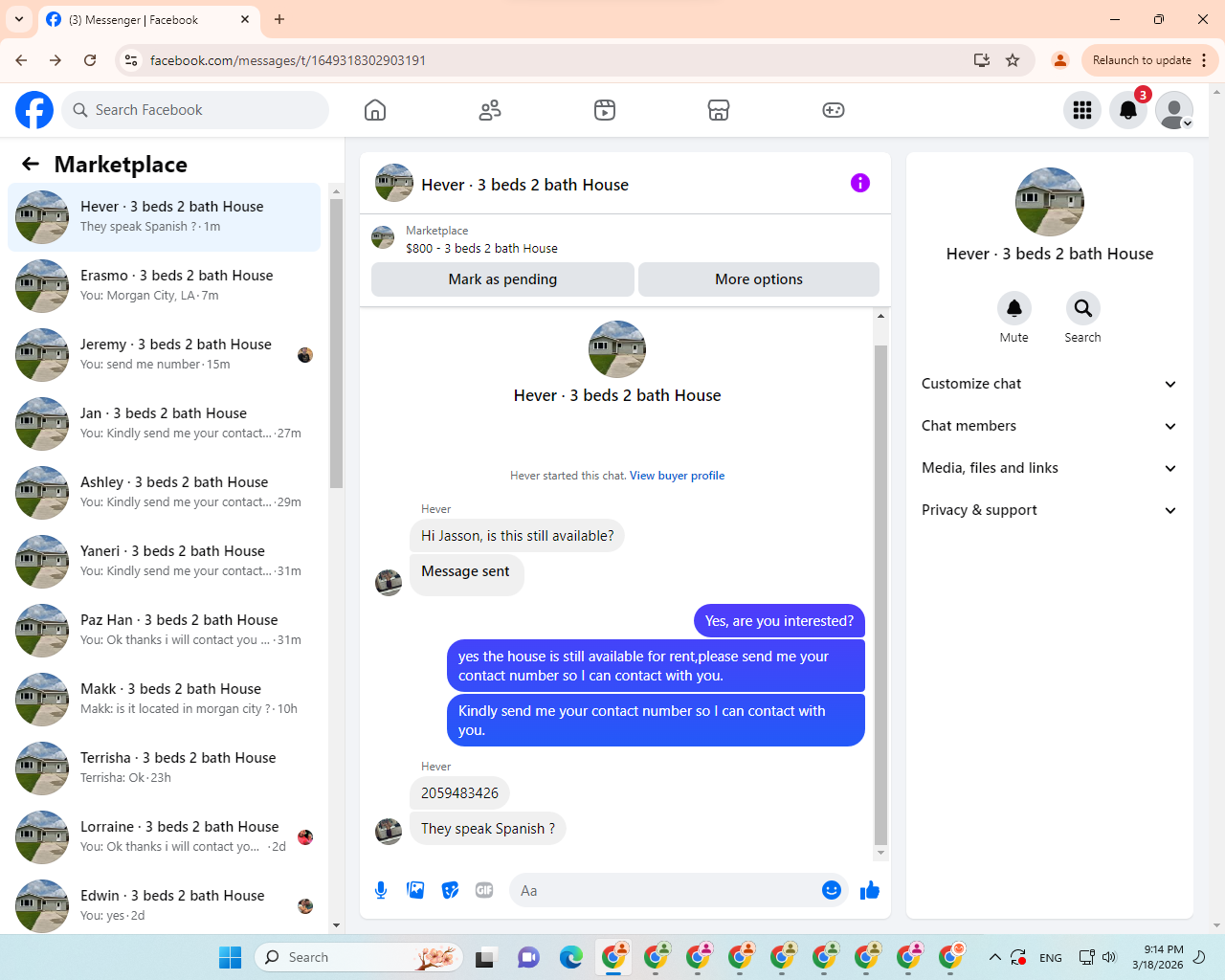Open Yaneri conversation in list
This screenshot has width=1225, height=980.
[164, 562]
